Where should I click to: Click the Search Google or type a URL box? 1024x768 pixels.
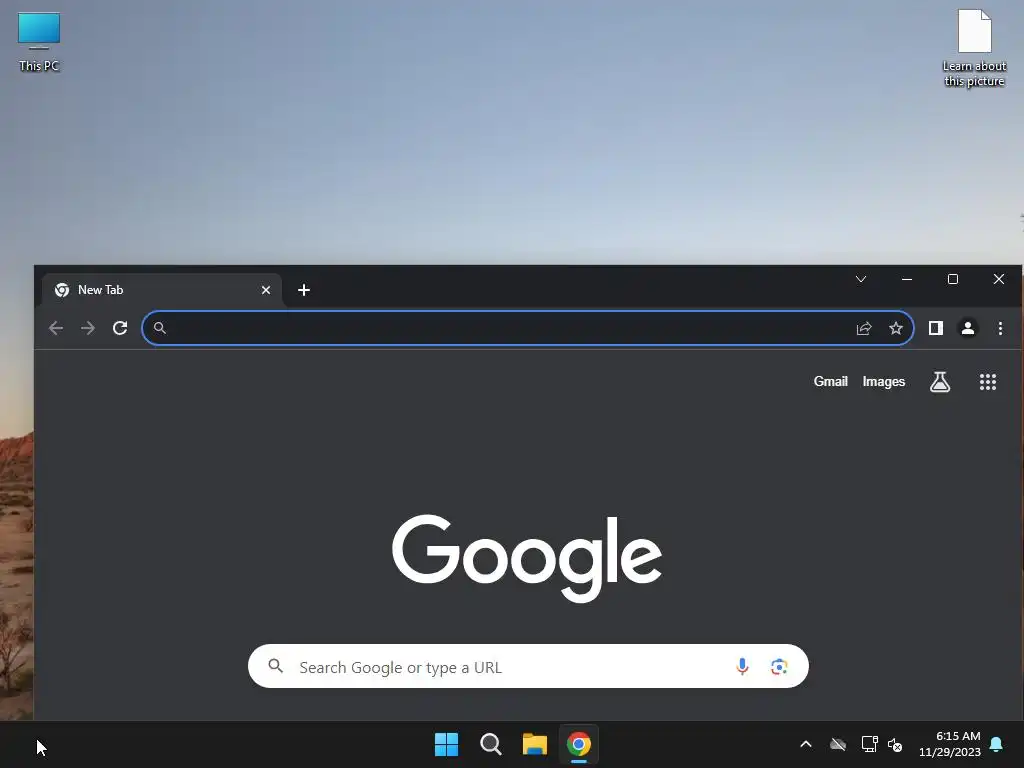pos(528,666)
